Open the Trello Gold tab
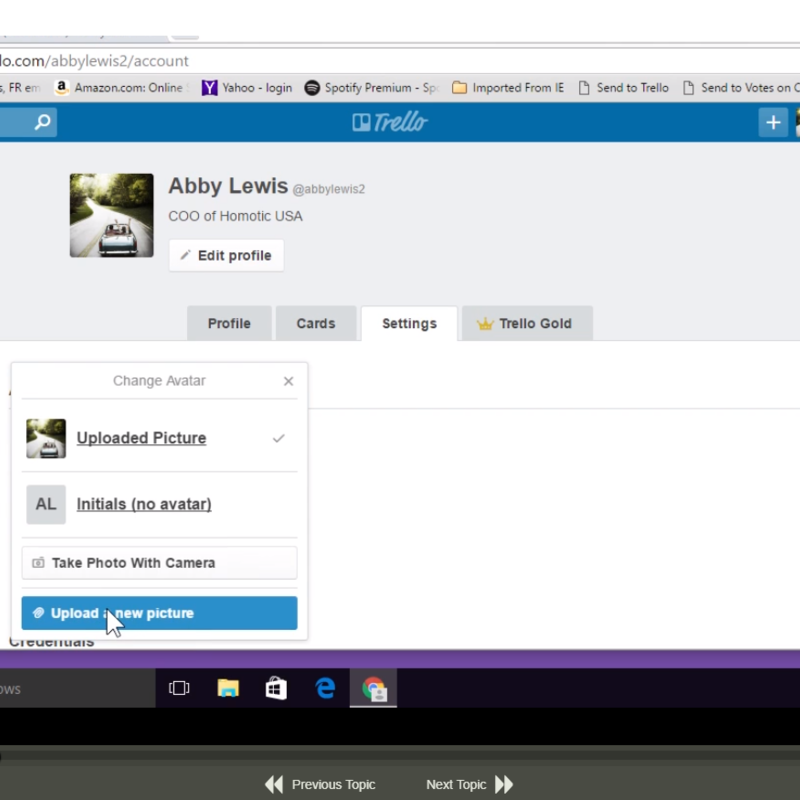This screenshot has width=800, height=800. tap(527, 323)
